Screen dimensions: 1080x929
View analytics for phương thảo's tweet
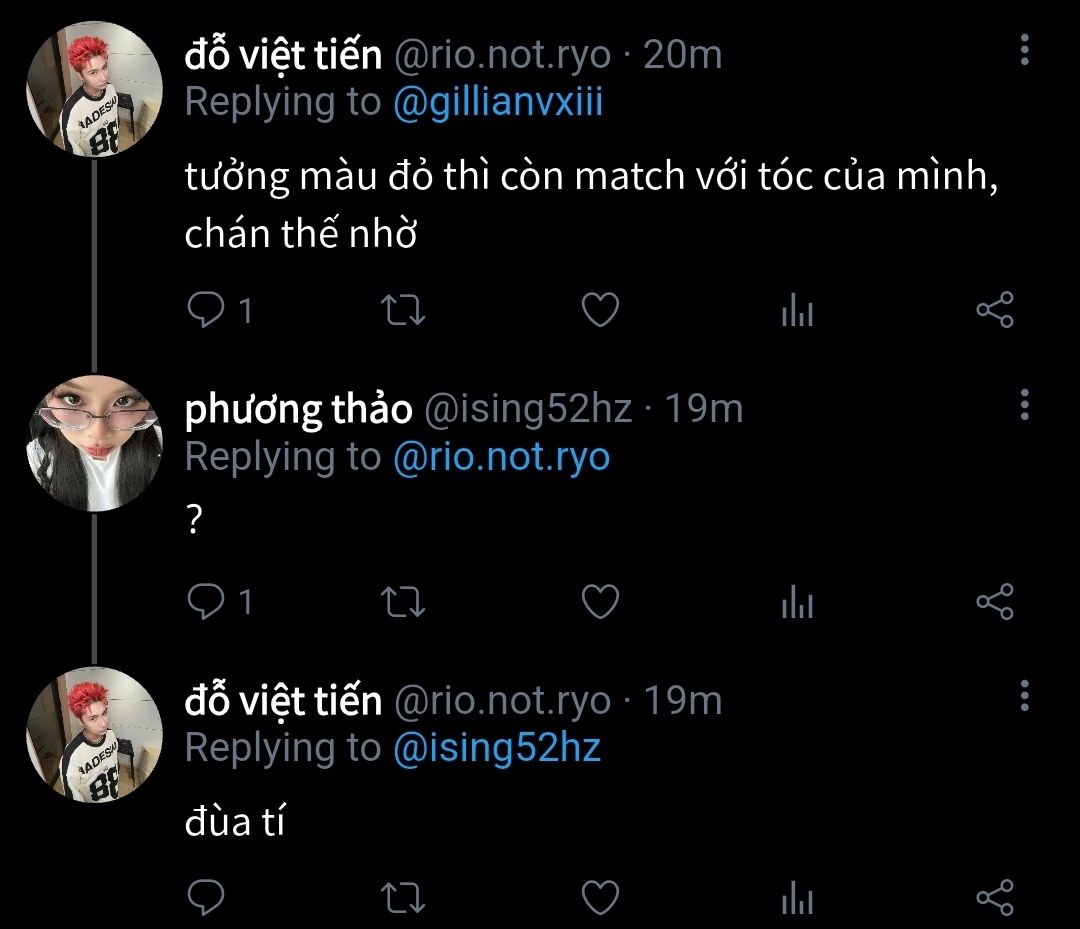[797, 603]
